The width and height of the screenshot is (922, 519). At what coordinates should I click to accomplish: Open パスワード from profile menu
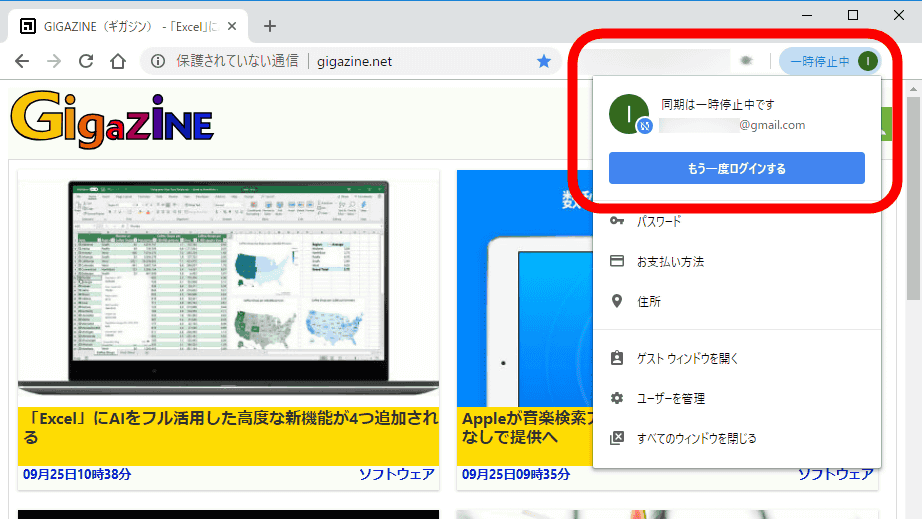(x=659, y=221)
